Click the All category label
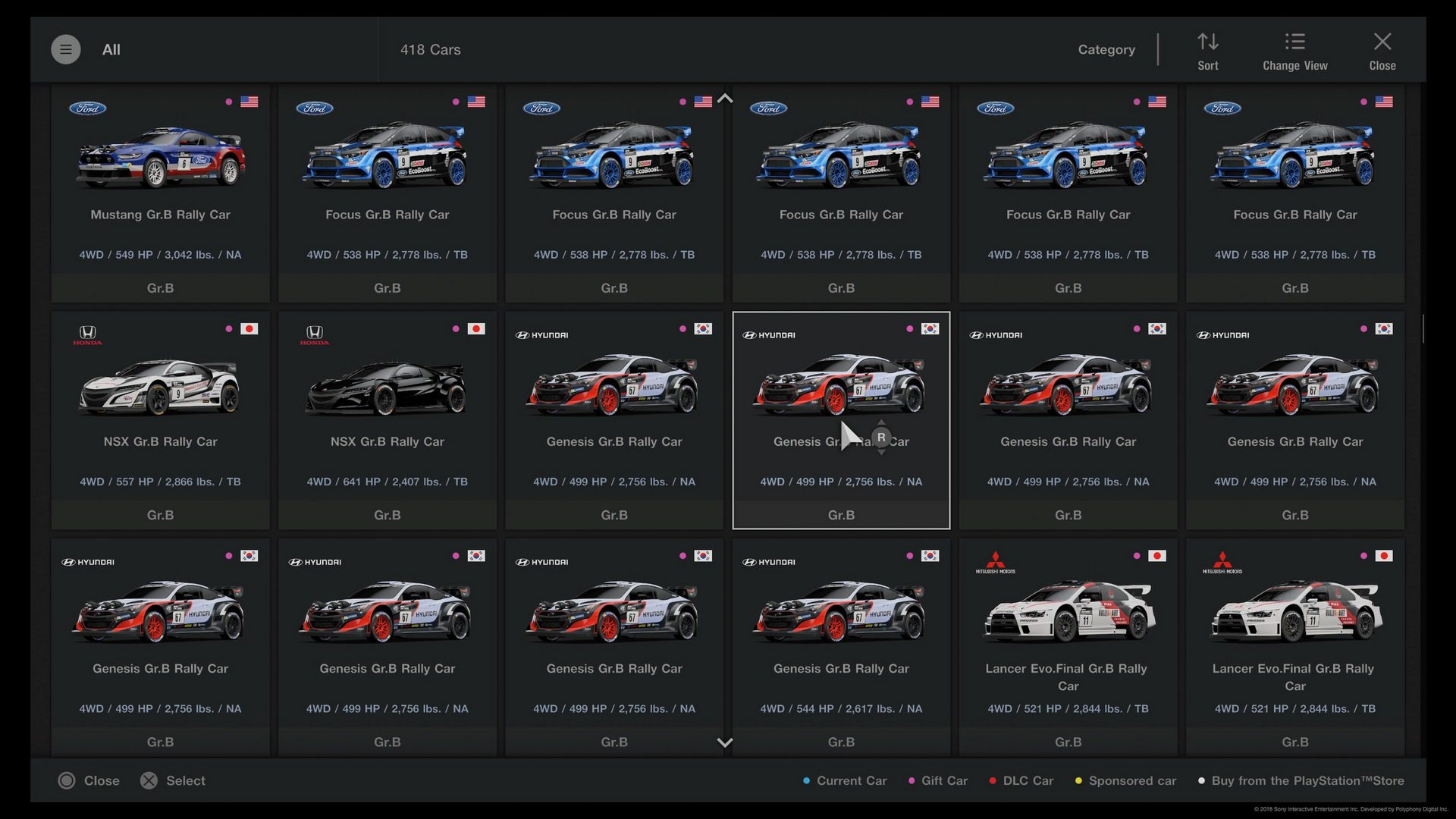Viewport: 1456px width, 819px height. 111,49
